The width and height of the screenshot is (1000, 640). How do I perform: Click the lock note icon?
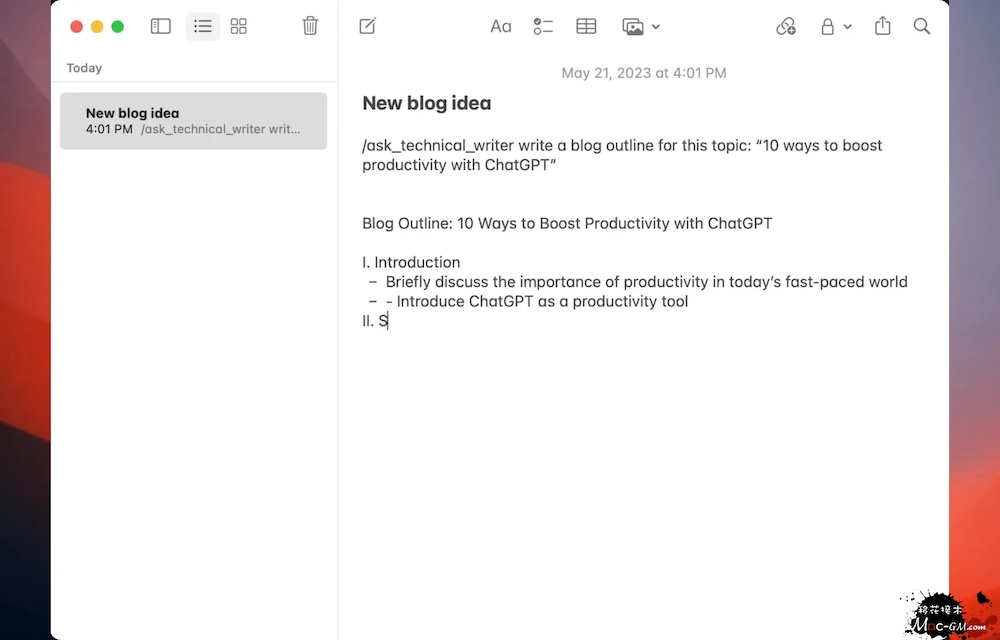[828, 27]
